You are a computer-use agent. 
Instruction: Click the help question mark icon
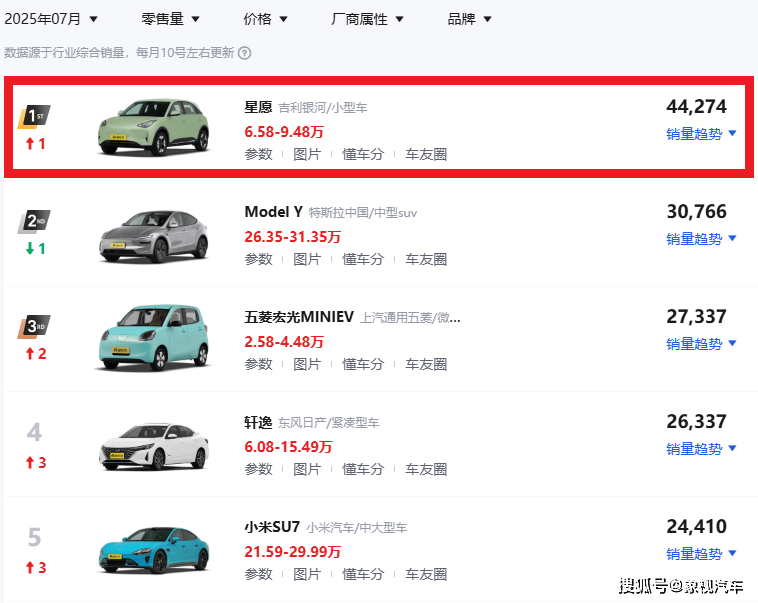coord(245,53)
